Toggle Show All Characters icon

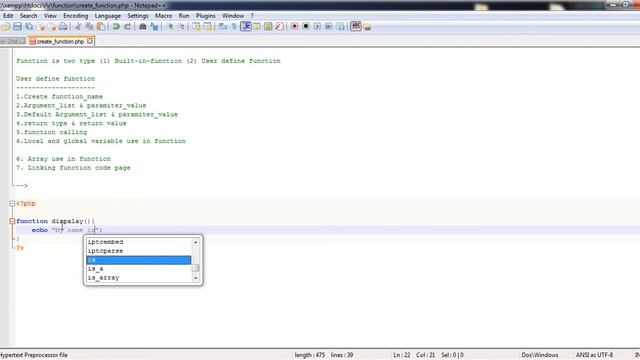click(234, 27)
